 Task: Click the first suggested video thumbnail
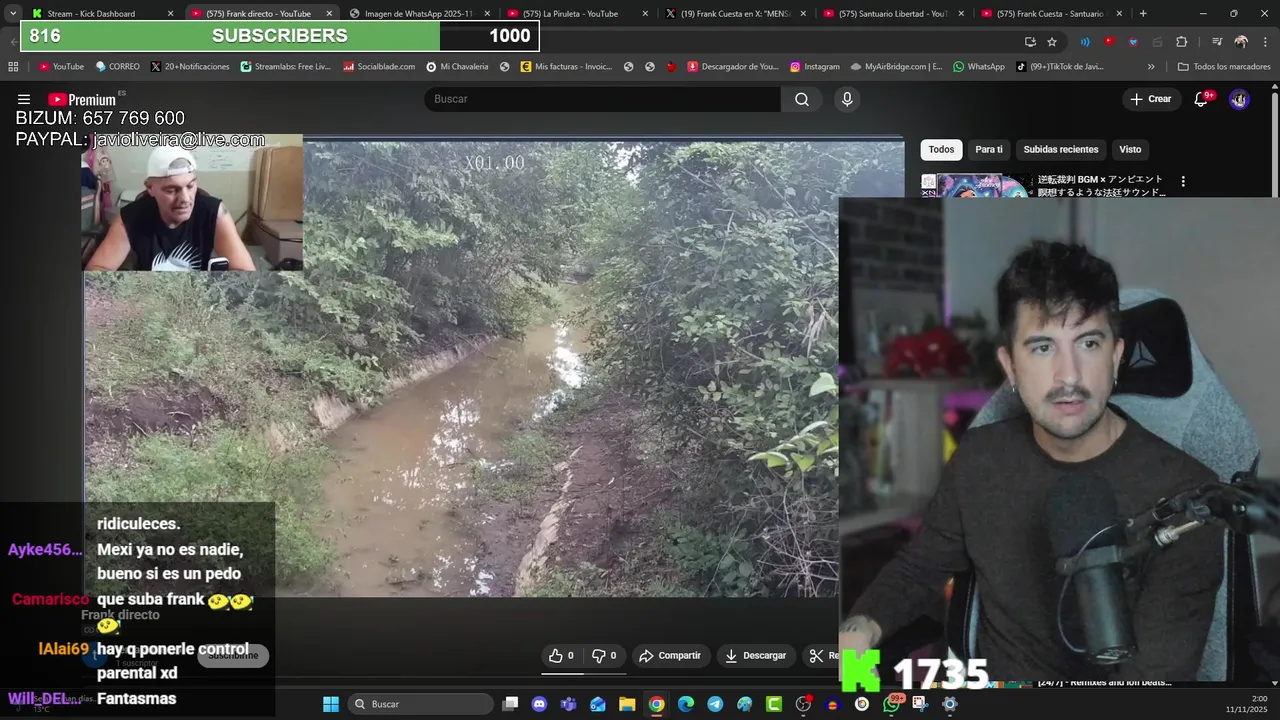coord(975,186)
